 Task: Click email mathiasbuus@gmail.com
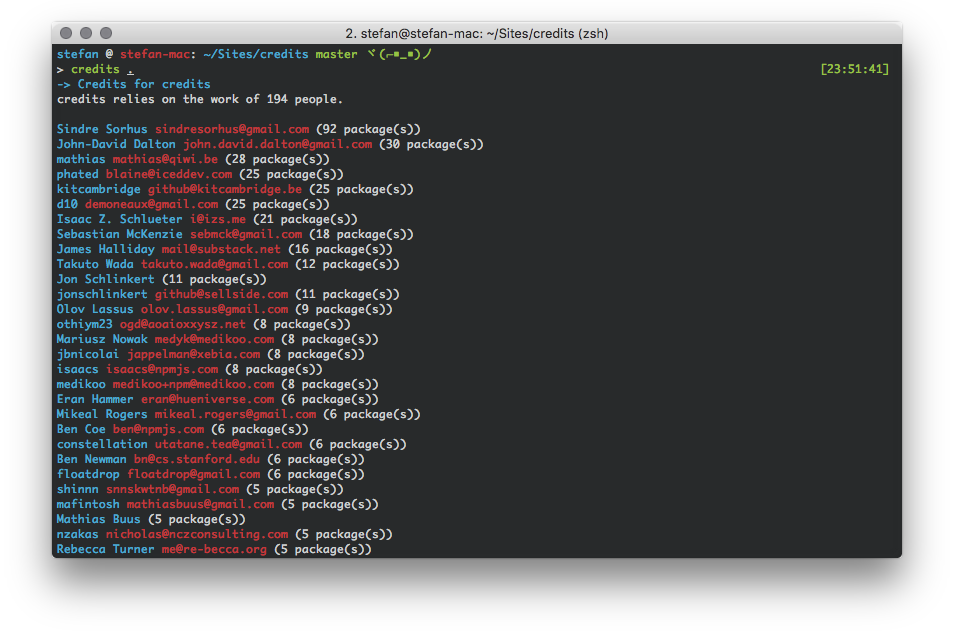pos(200,504)
